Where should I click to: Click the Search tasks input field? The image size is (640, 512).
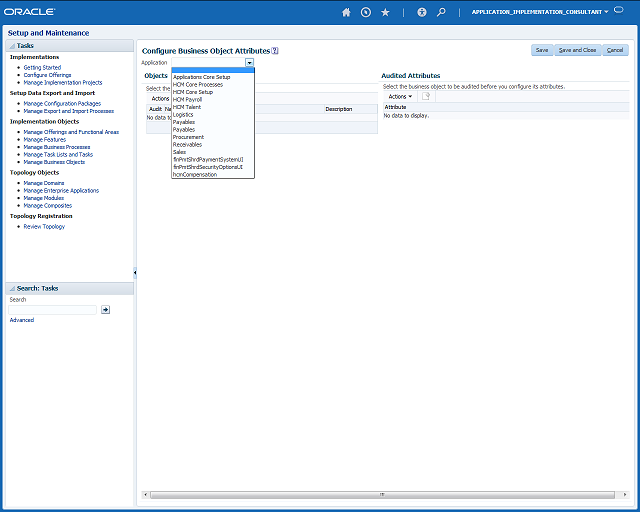52,309
